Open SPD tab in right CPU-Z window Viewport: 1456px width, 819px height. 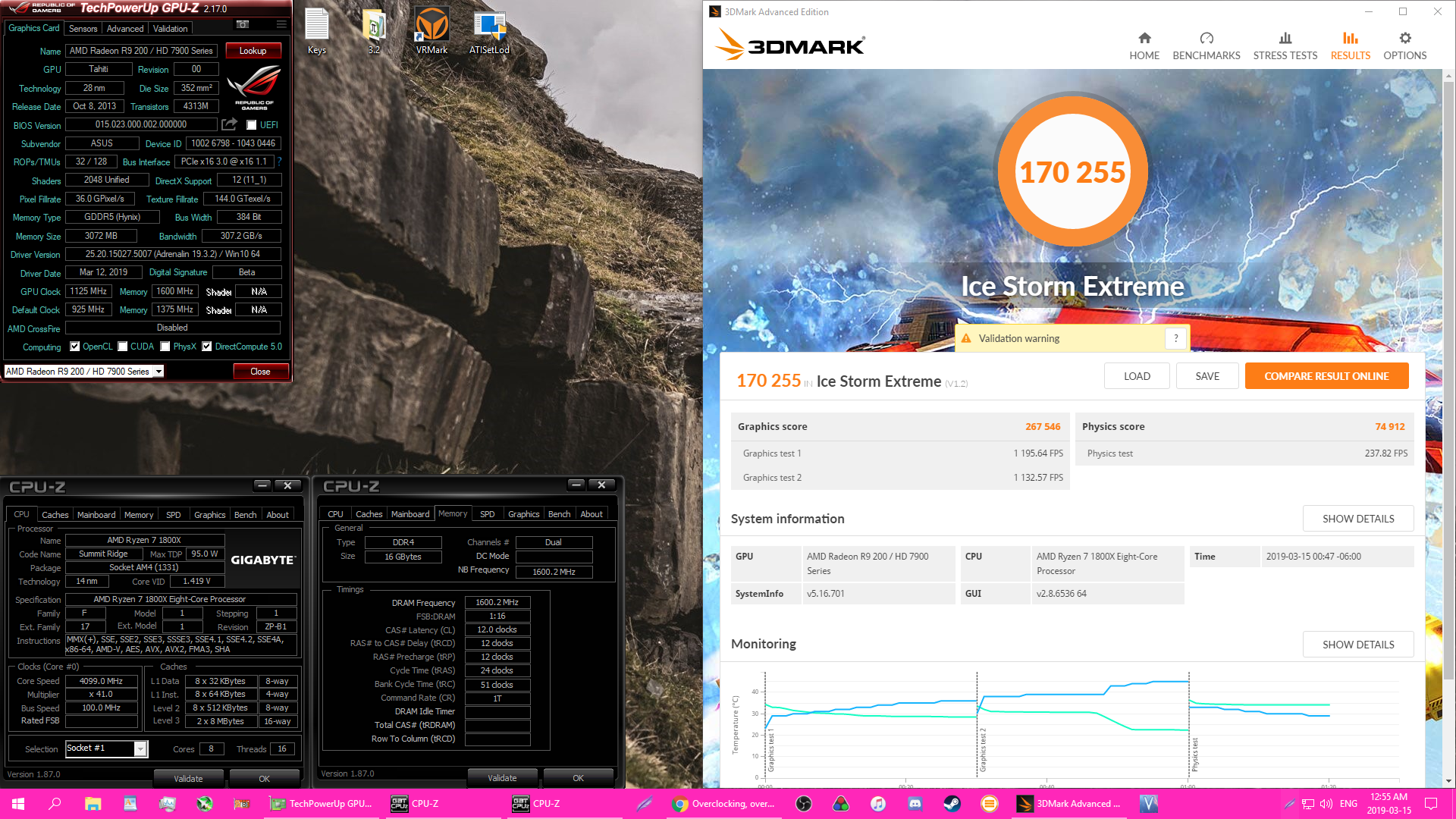click(x=488, y=514)
